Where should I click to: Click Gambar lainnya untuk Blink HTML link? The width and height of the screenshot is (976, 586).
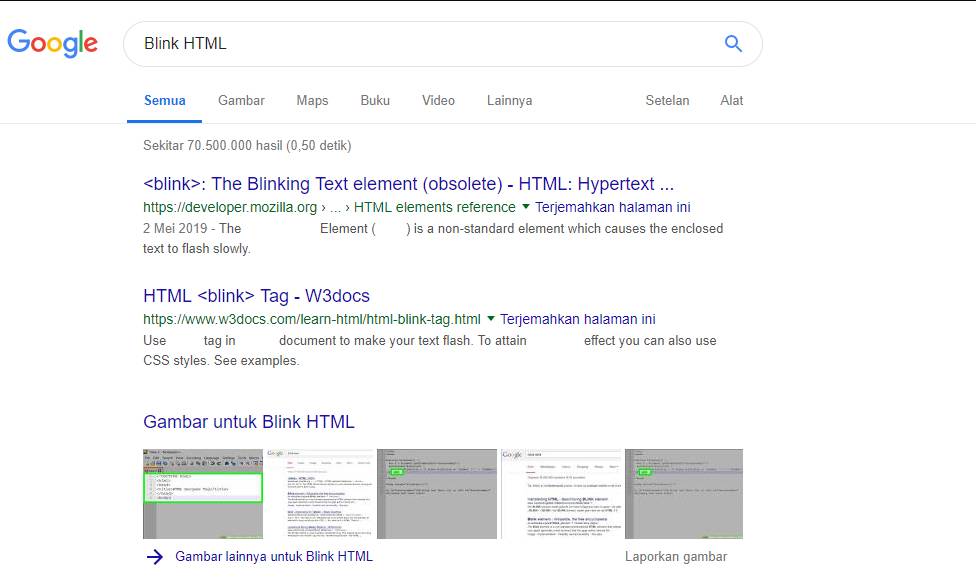274,556
